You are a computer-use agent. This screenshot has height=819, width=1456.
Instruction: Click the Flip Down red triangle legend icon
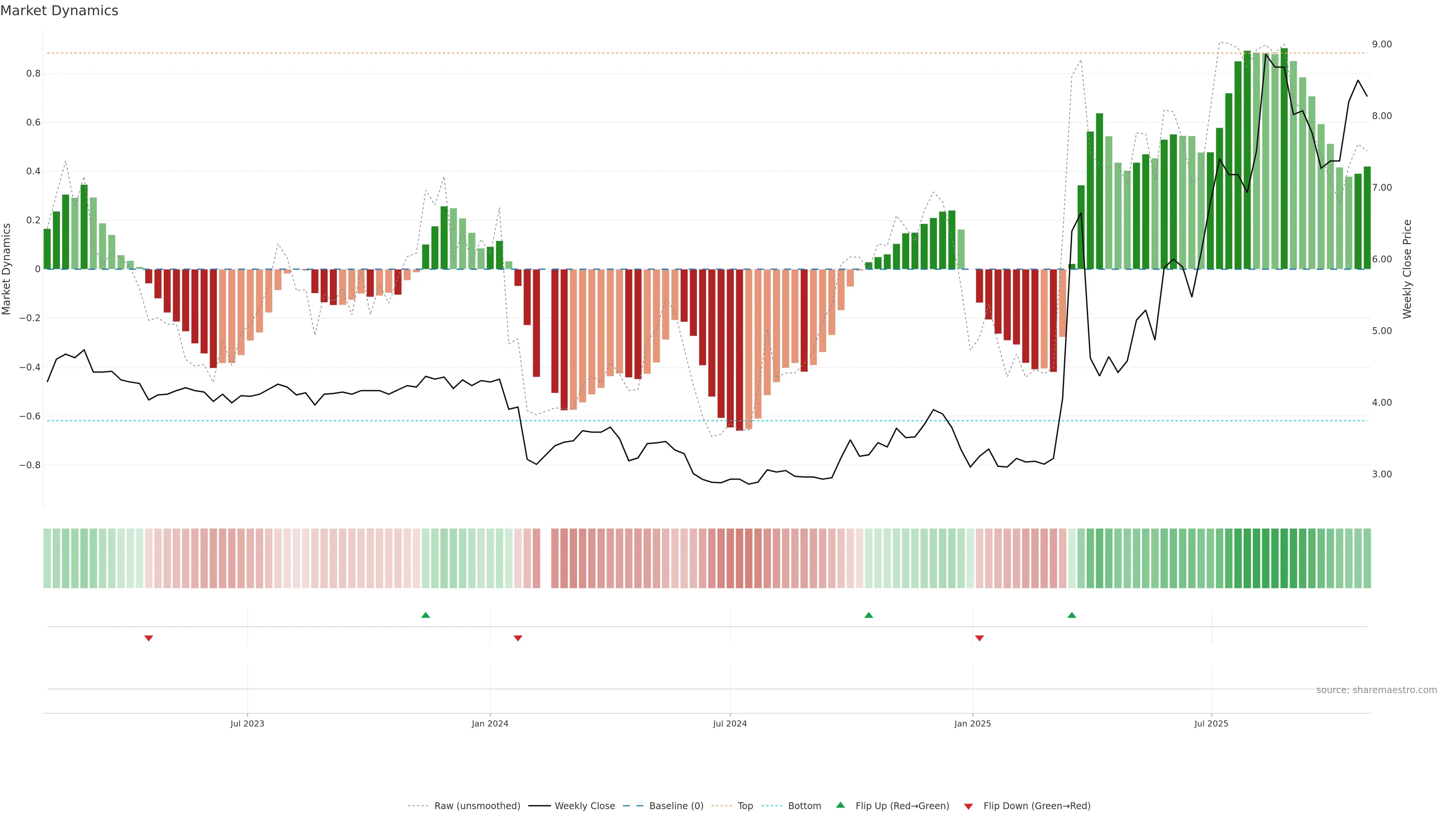968,806
